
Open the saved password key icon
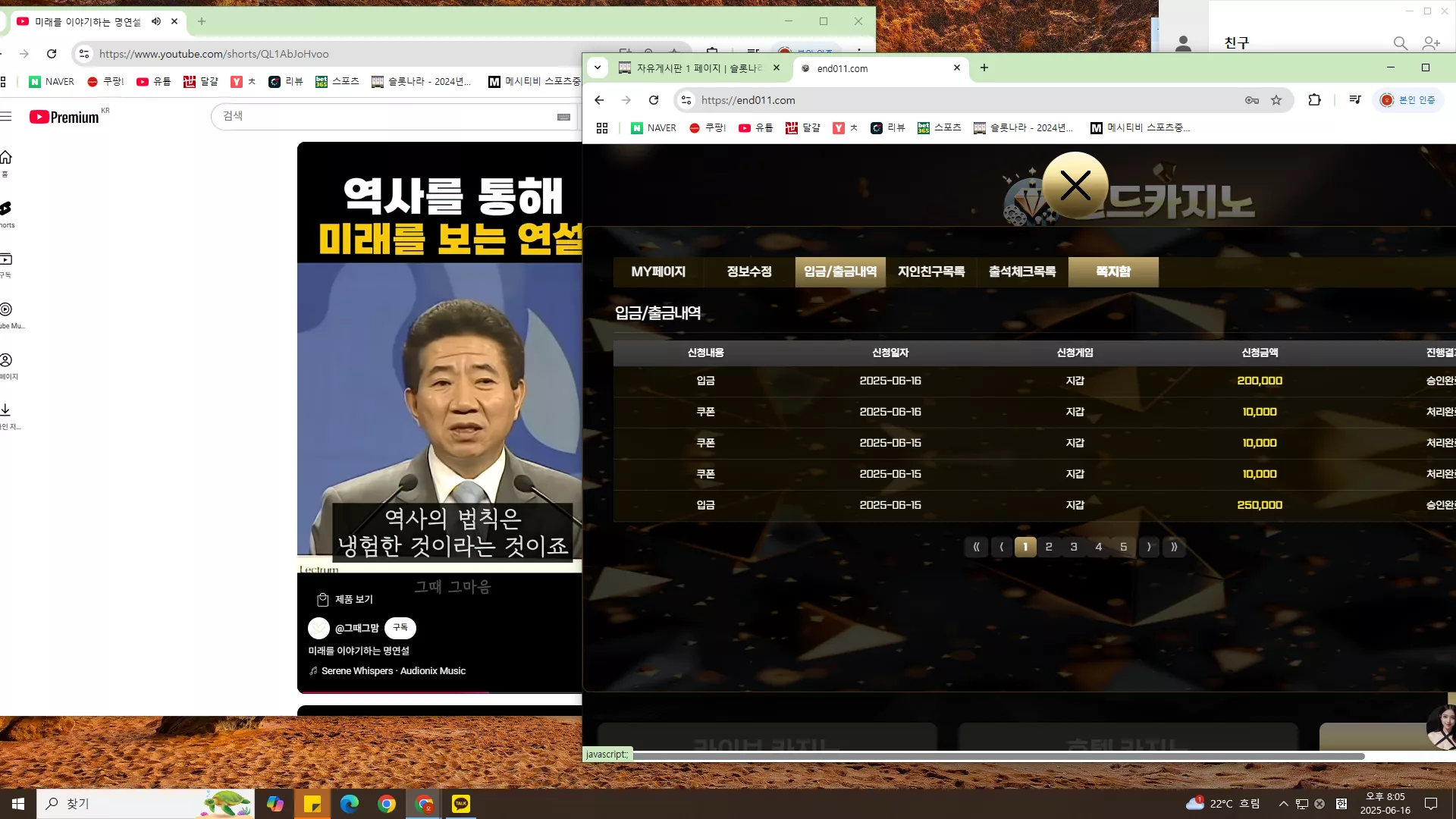(x=1252, y=100)
